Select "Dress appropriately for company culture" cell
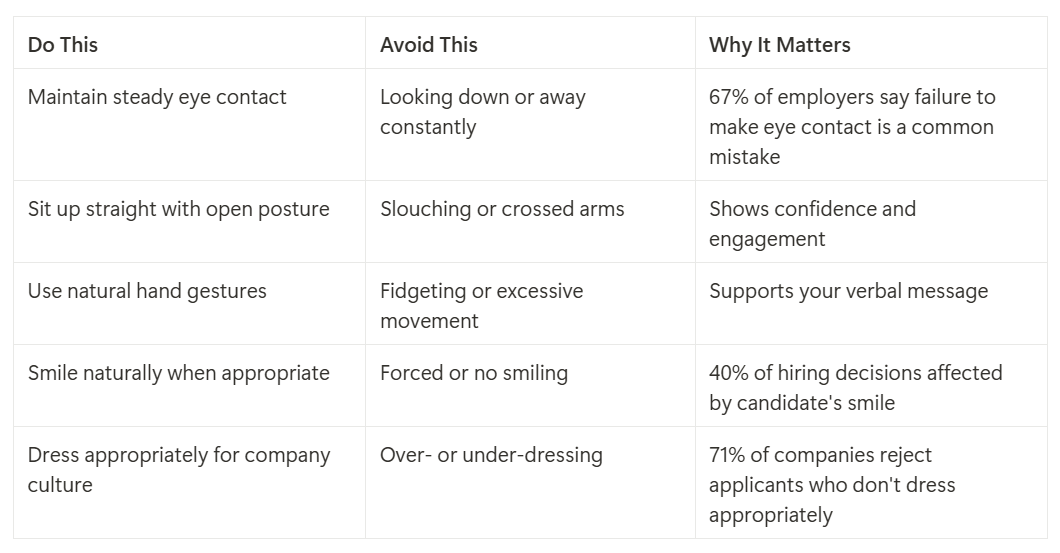 178,470
